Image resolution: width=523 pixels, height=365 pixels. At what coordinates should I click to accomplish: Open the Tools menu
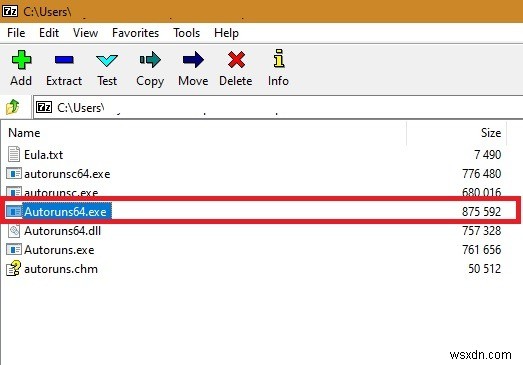point(186,33)
